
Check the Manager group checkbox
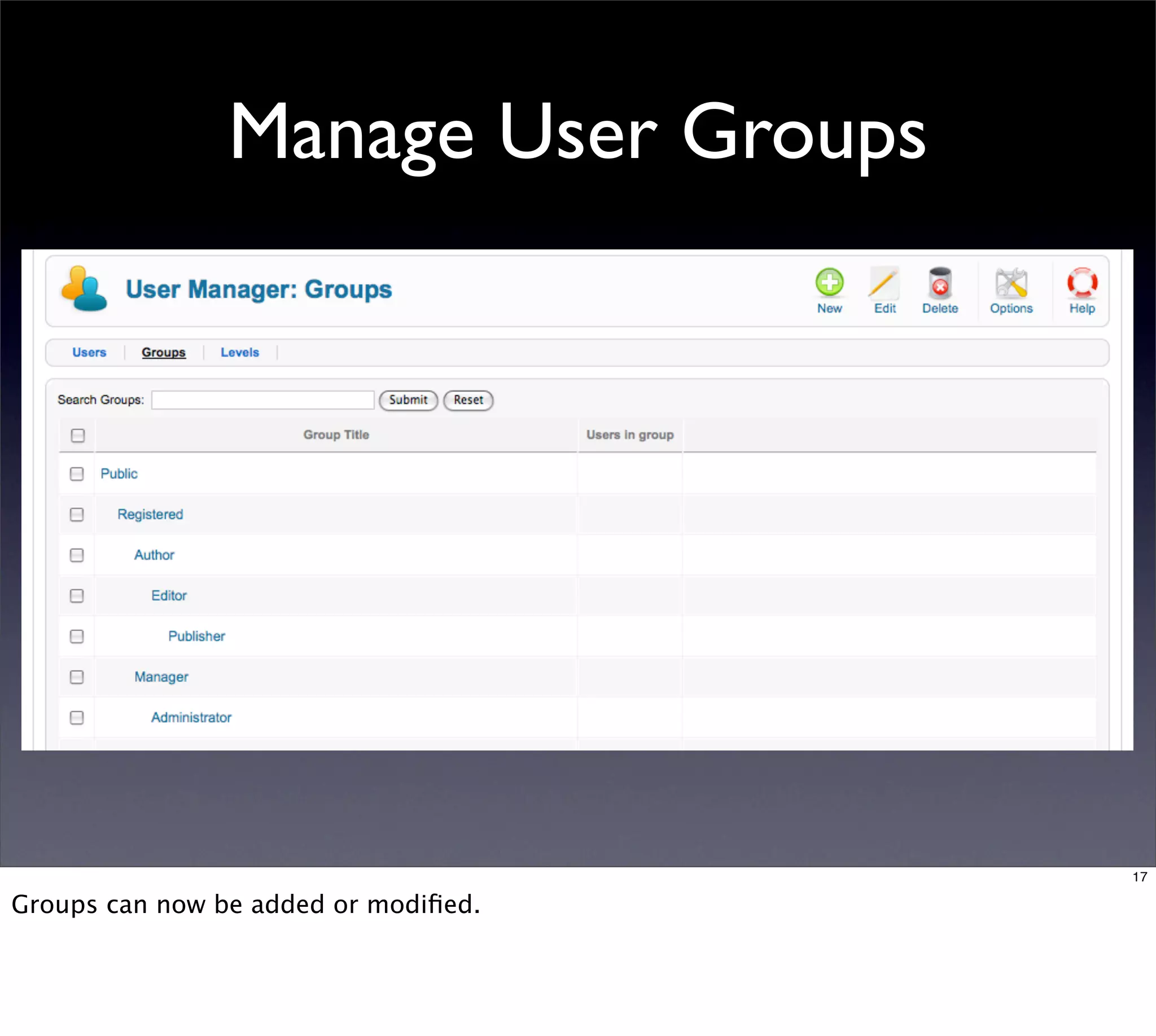click(77, 677)
